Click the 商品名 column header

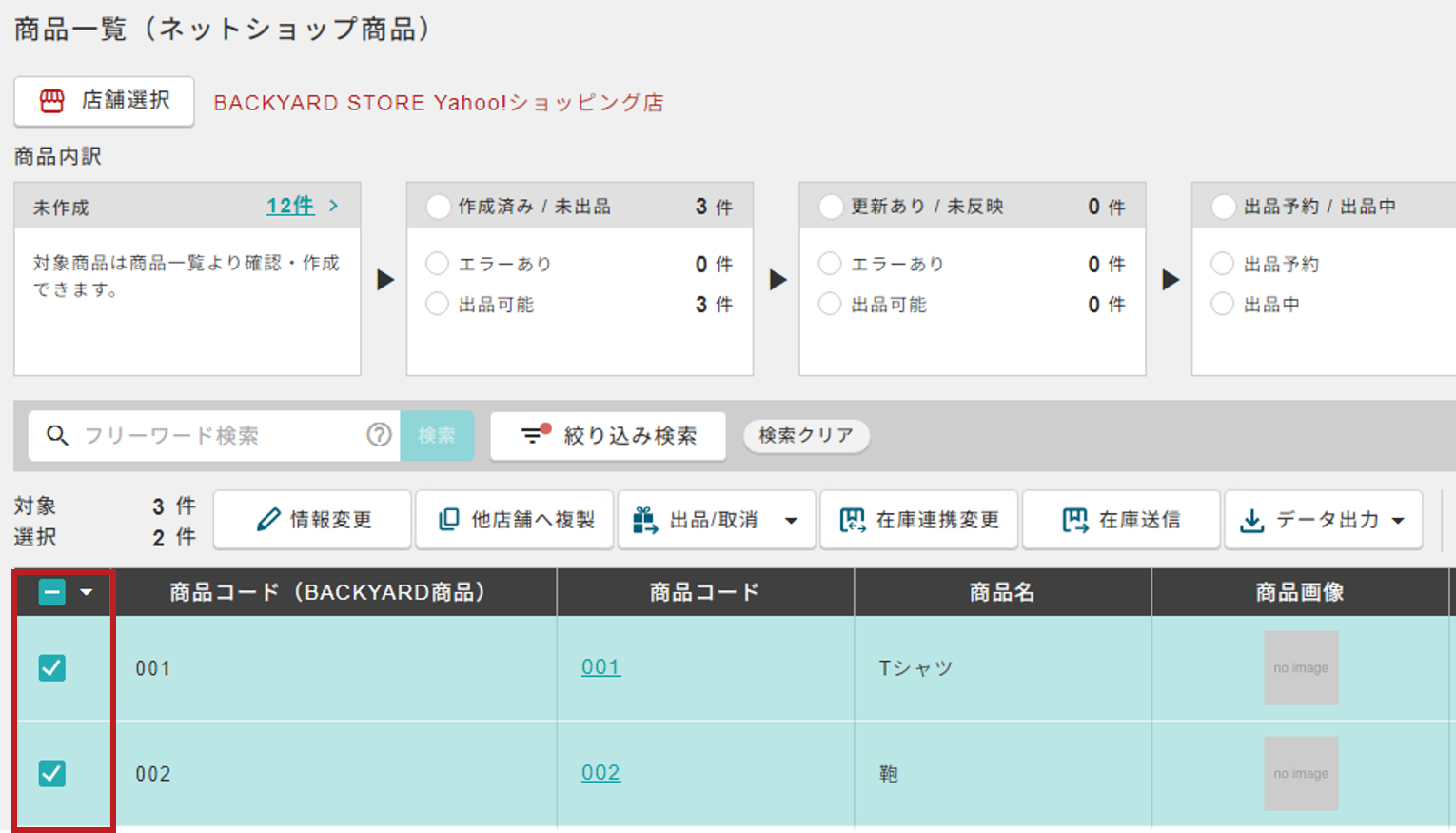coord(1002,593)
